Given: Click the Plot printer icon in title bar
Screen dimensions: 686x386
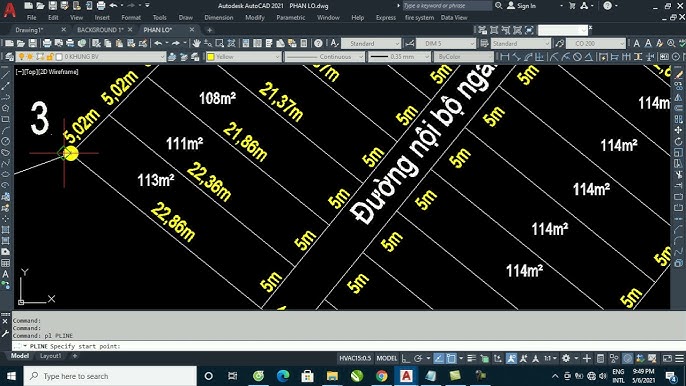Looking at the screenshot, I should tap(101, 6).
